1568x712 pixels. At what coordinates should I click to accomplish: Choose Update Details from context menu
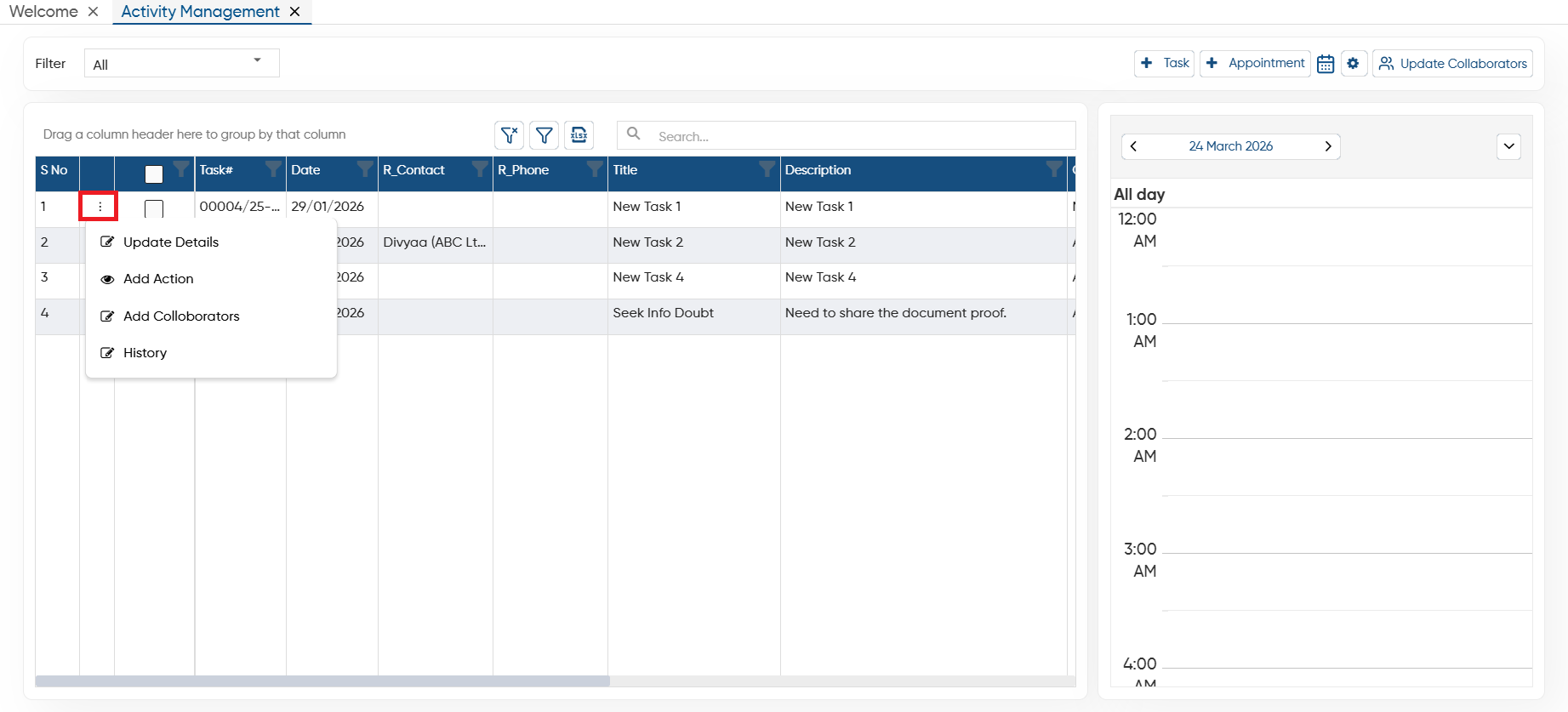pos(171,242)
